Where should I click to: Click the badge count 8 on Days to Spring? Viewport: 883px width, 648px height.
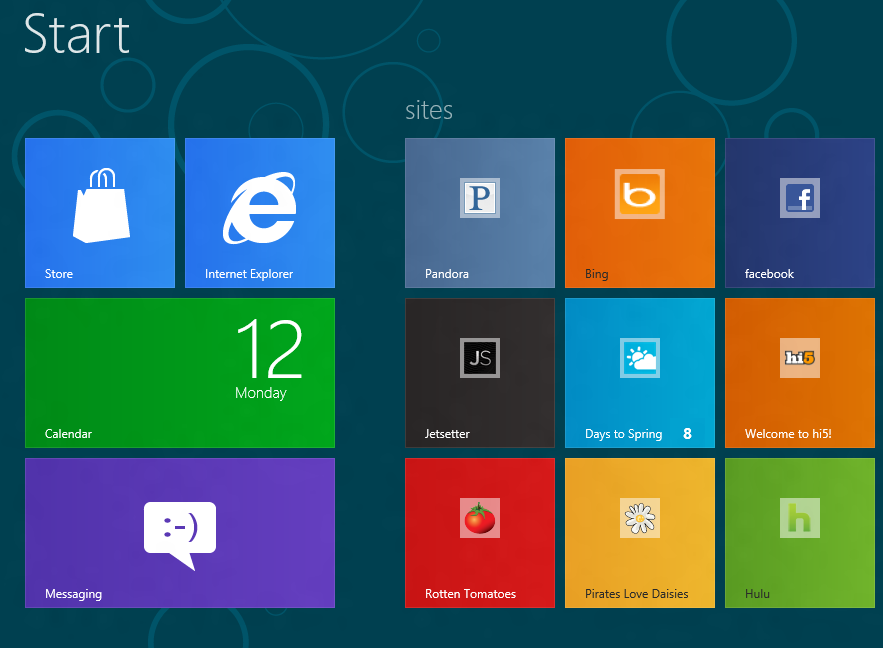(687, 434)
